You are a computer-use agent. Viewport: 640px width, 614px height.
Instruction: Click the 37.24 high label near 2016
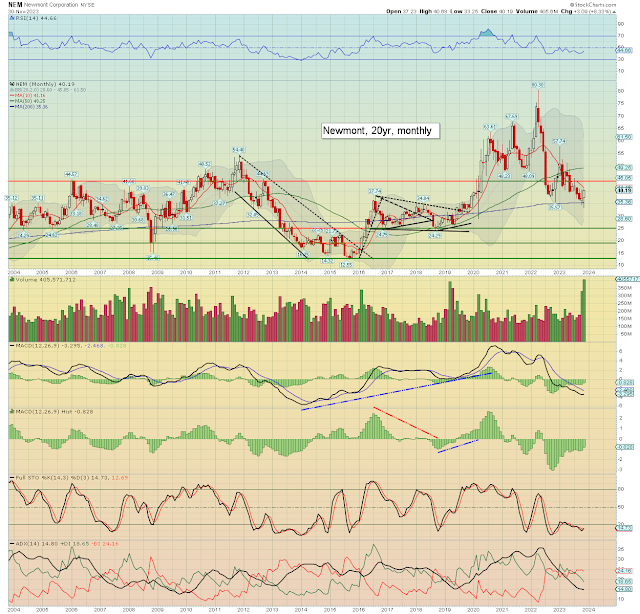[x=375, y=191]
